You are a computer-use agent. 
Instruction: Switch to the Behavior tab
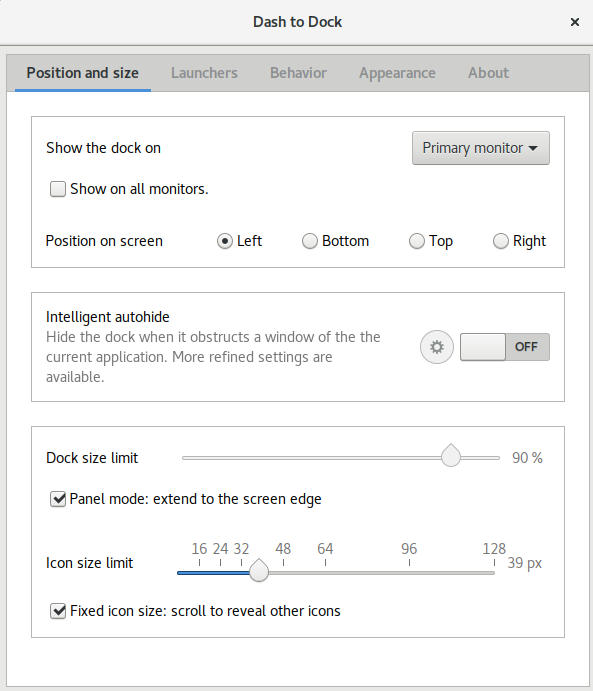(x=298, y=73)
